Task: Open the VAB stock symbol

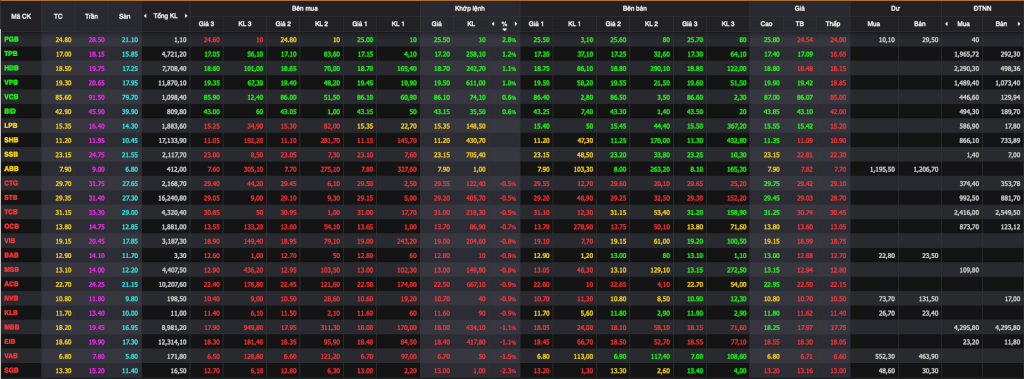Action: click(x=11, y=356)
